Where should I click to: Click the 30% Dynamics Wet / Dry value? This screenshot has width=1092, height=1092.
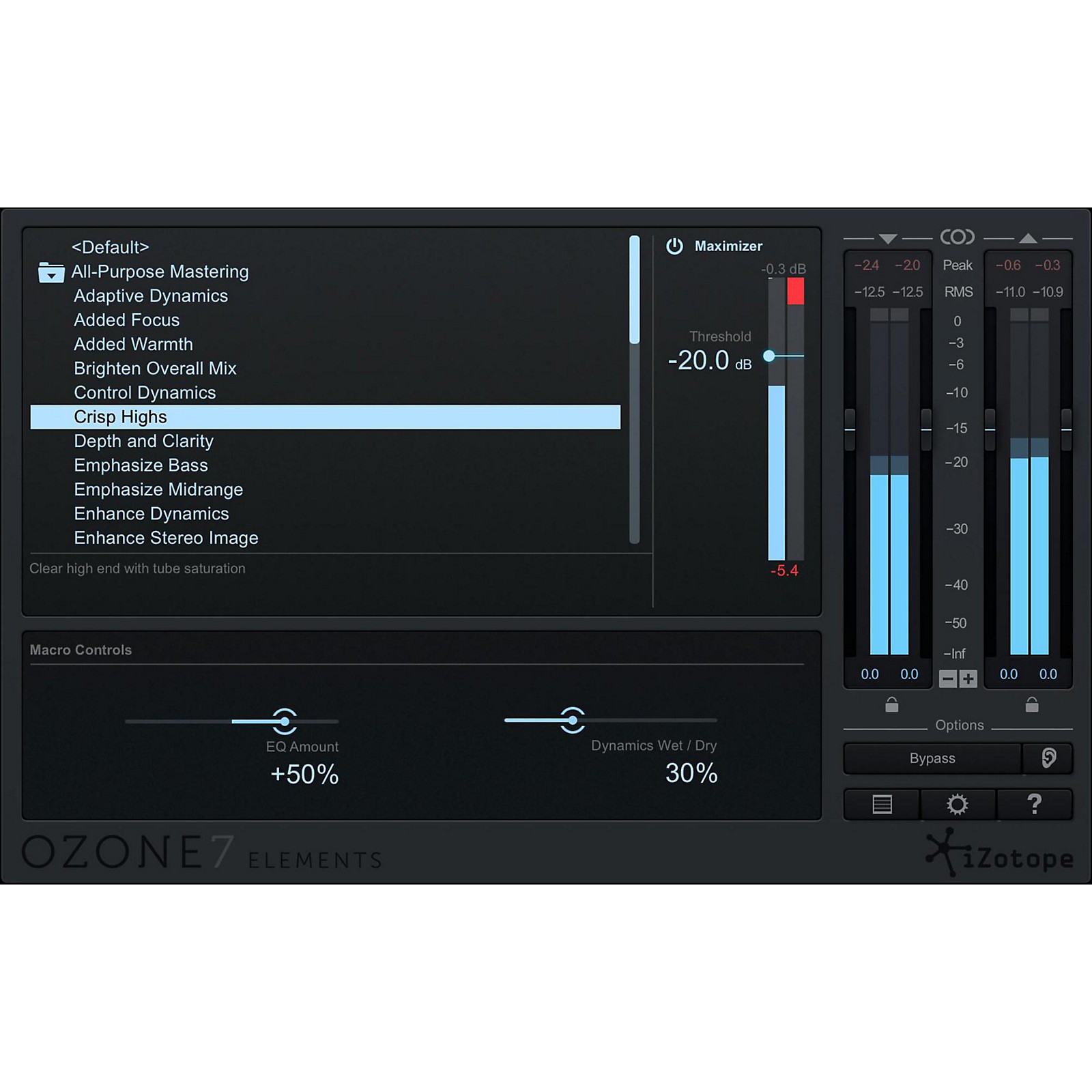[691, 773]
